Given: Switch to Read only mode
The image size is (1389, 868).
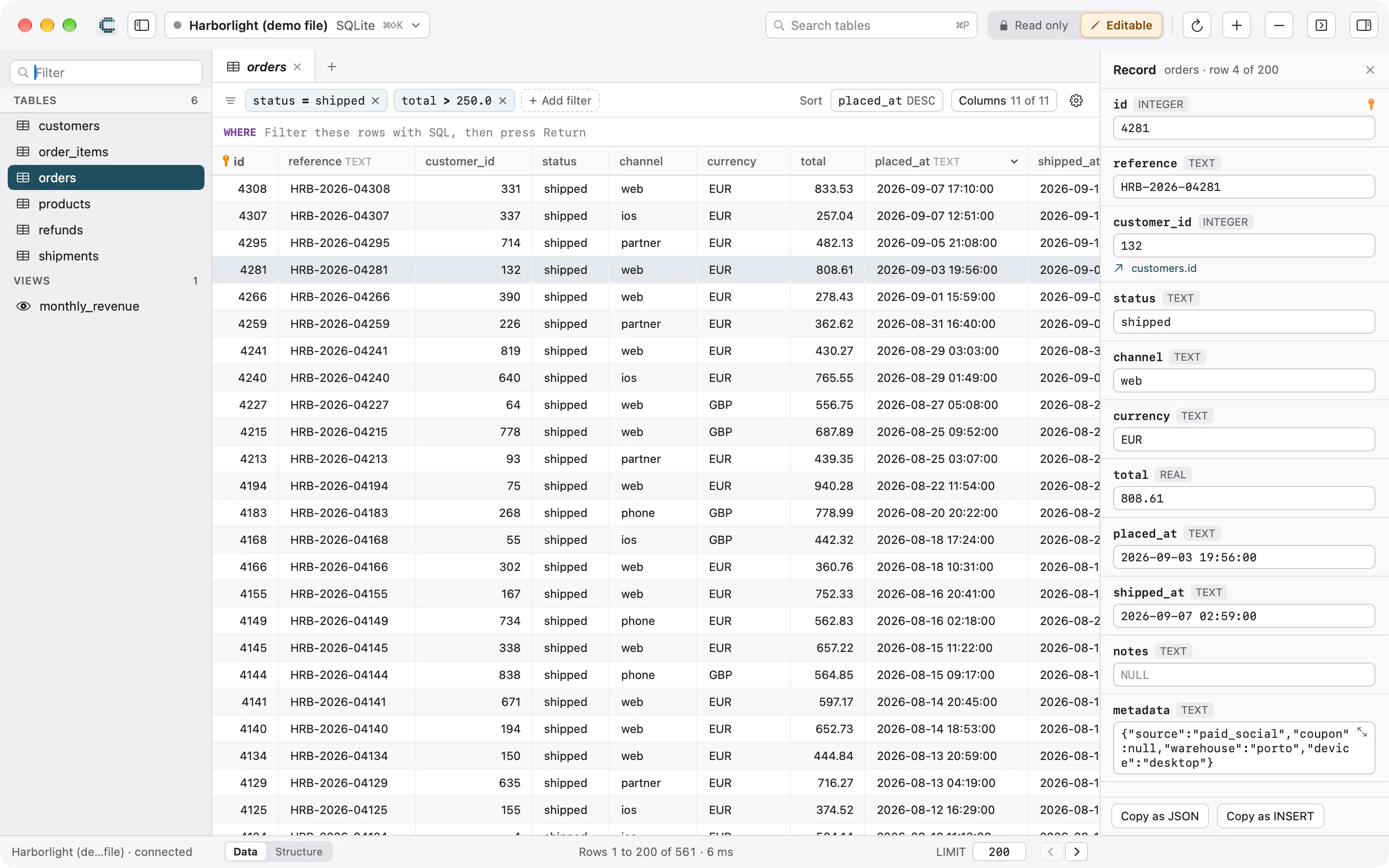Looking at the screenshot, I should coord(1035,25).
